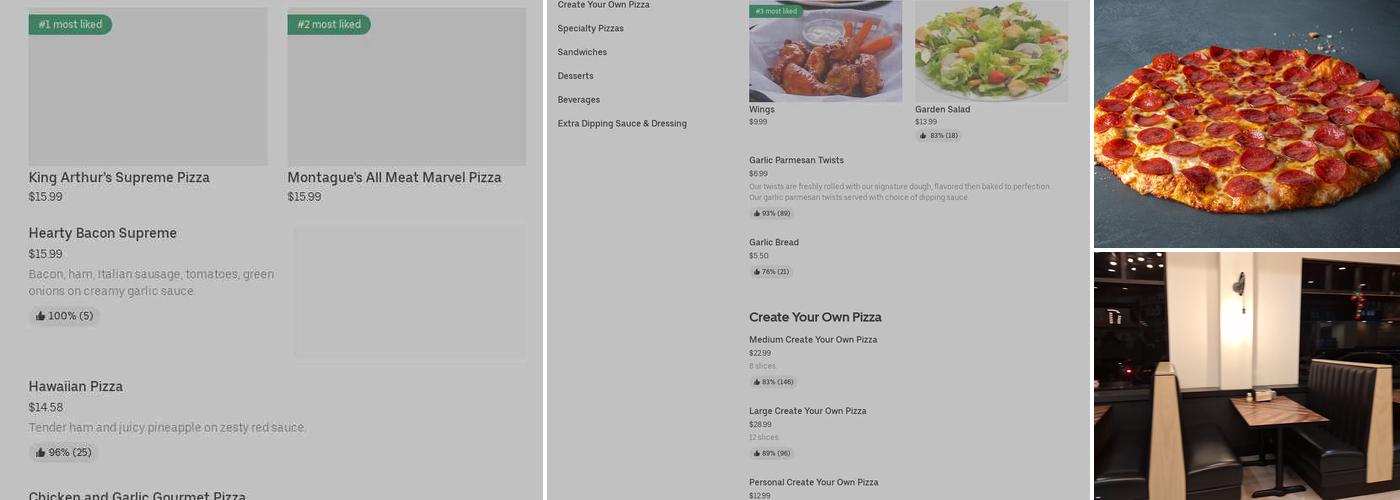Image resolution: width=1400 pixels, height=500 pixels.
Task: Click thumbs-up rating on Medium Create Your Own Pizza
Action: tap(773, 382)
